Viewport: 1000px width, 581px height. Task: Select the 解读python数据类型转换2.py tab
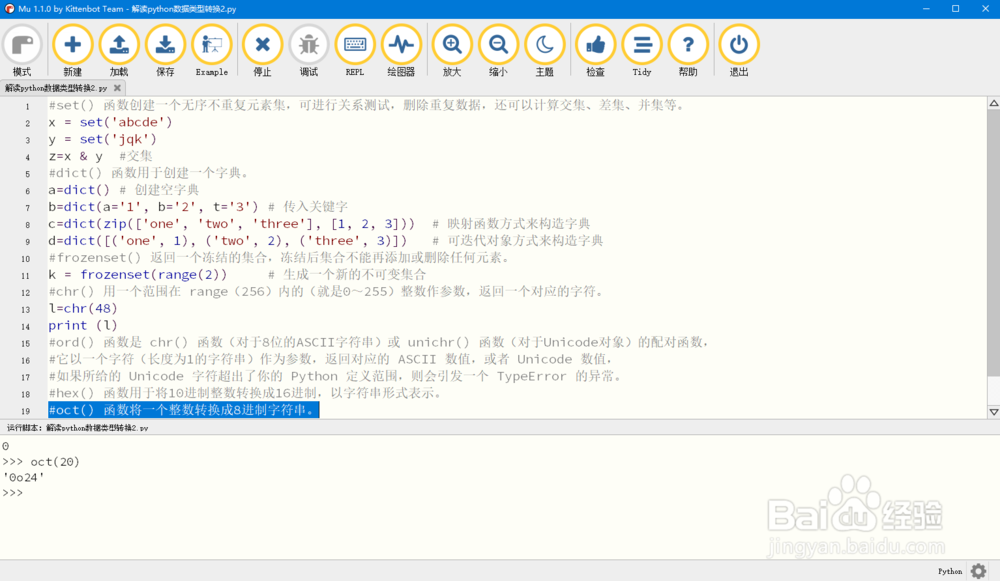pos(55,87)
